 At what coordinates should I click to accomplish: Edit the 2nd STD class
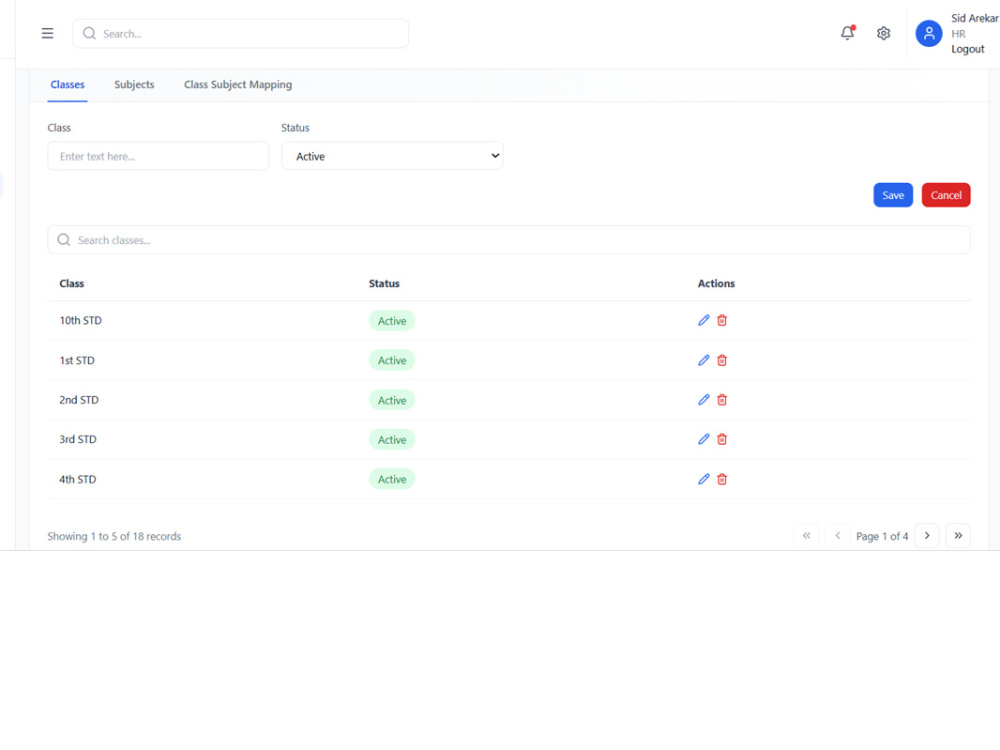[703, 400]
